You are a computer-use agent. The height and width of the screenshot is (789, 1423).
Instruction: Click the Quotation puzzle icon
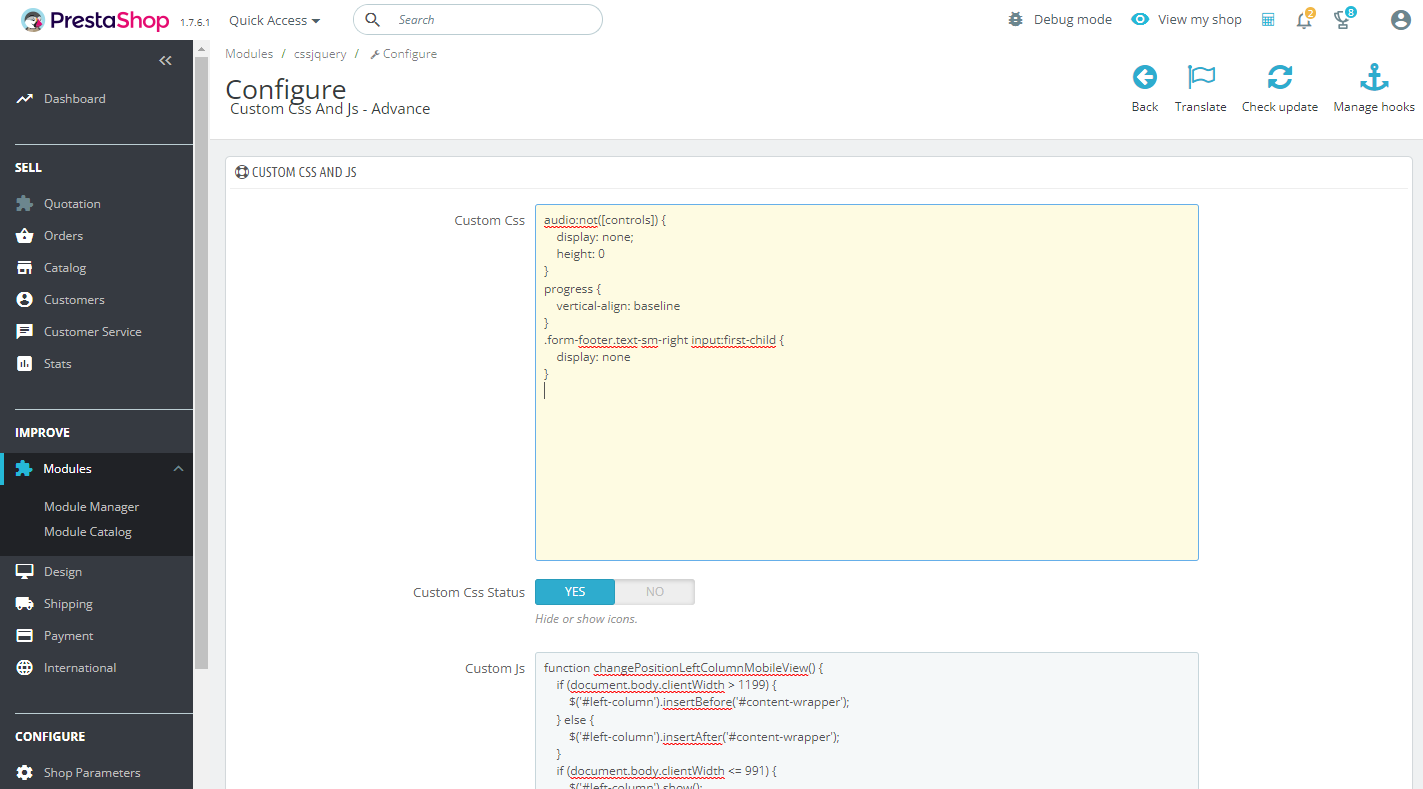click(25, 203)
